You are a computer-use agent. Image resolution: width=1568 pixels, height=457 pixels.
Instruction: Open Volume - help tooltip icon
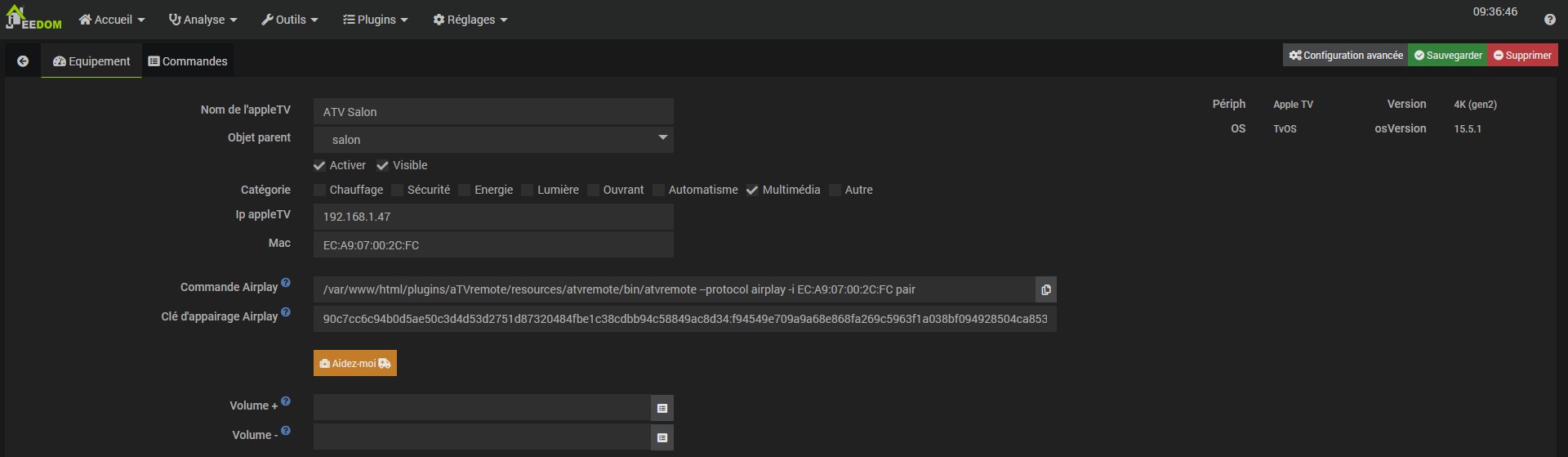coord(286,431)
